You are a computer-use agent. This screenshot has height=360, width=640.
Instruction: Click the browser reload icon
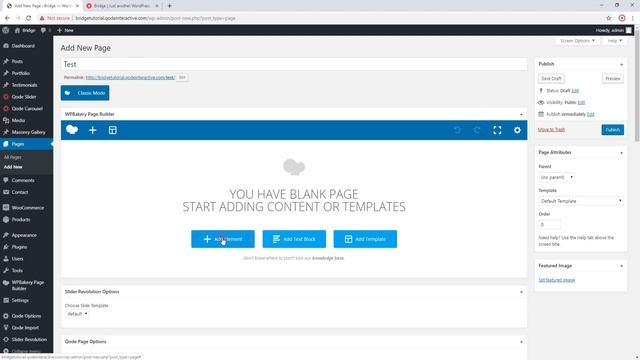coord(29,18)
